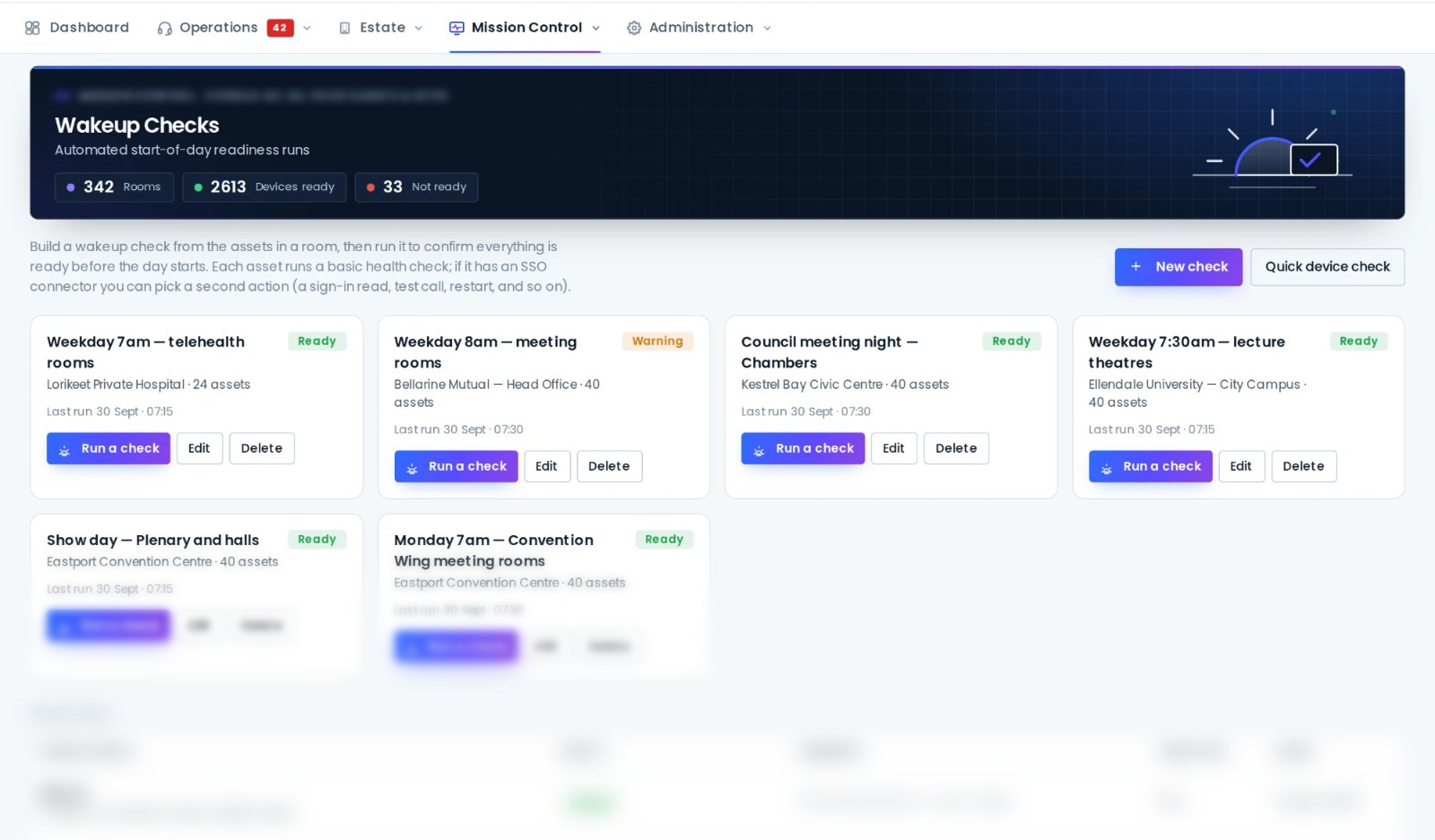Viewport: 1435px width, 840px height.
Task: Expand the Administration menu chevron
Action: click(x=767, y=28)
